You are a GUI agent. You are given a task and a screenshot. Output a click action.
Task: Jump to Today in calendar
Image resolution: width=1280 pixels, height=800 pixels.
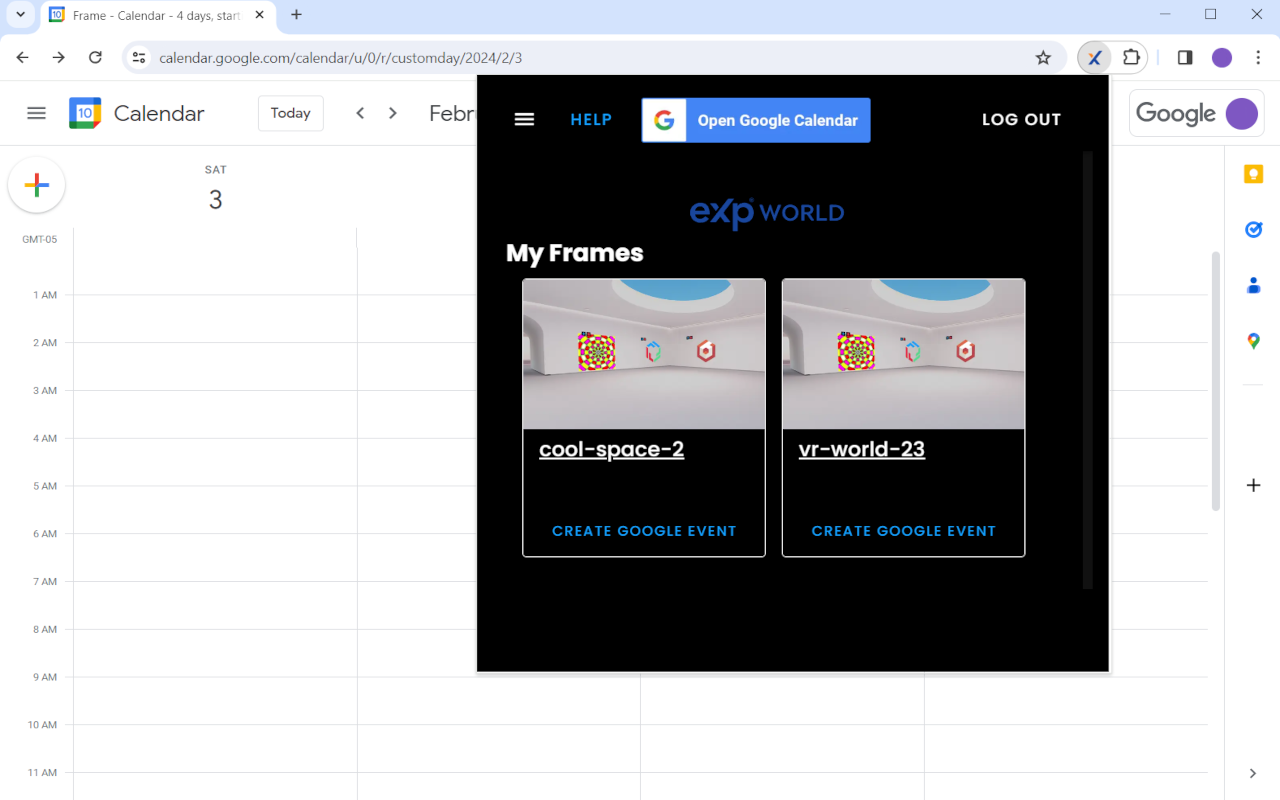(x=291, y=113)
